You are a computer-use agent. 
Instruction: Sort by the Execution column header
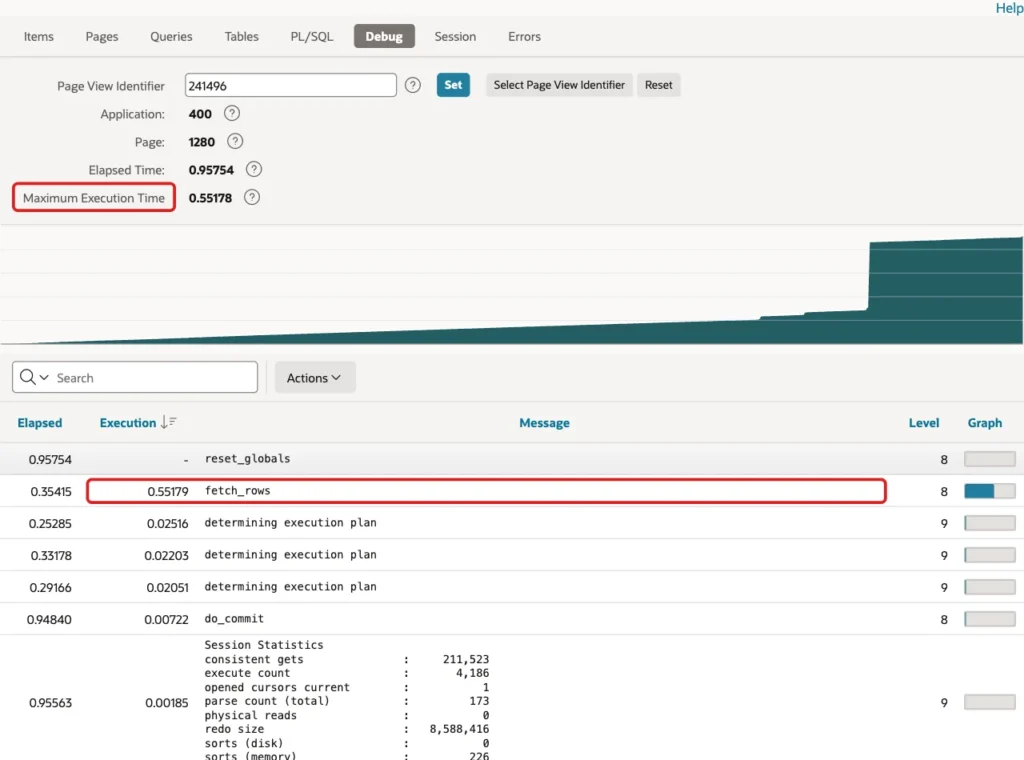(128, 422)
